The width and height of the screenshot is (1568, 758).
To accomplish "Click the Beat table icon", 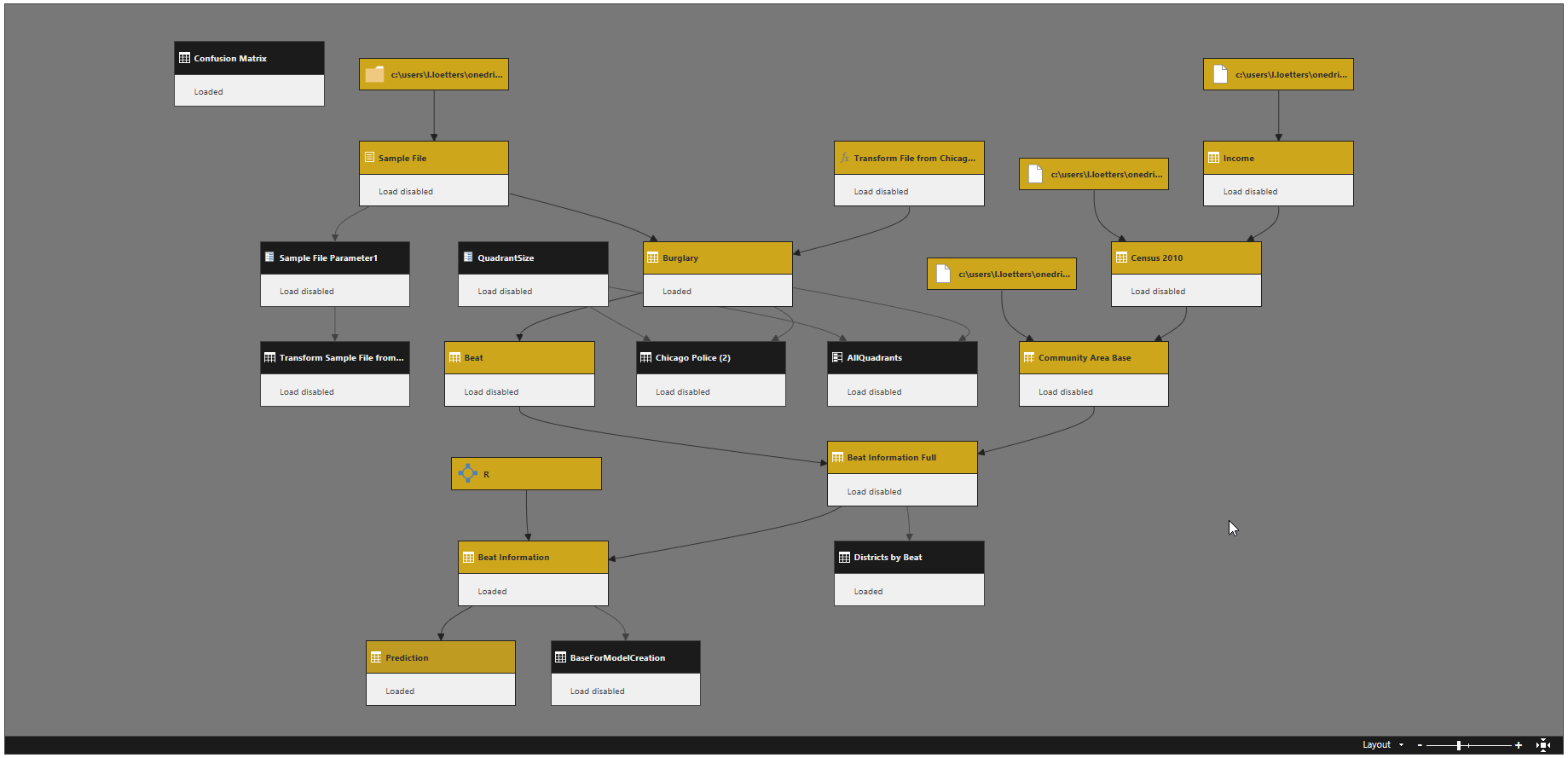I will pyautogui.click(x=454, y=357).
